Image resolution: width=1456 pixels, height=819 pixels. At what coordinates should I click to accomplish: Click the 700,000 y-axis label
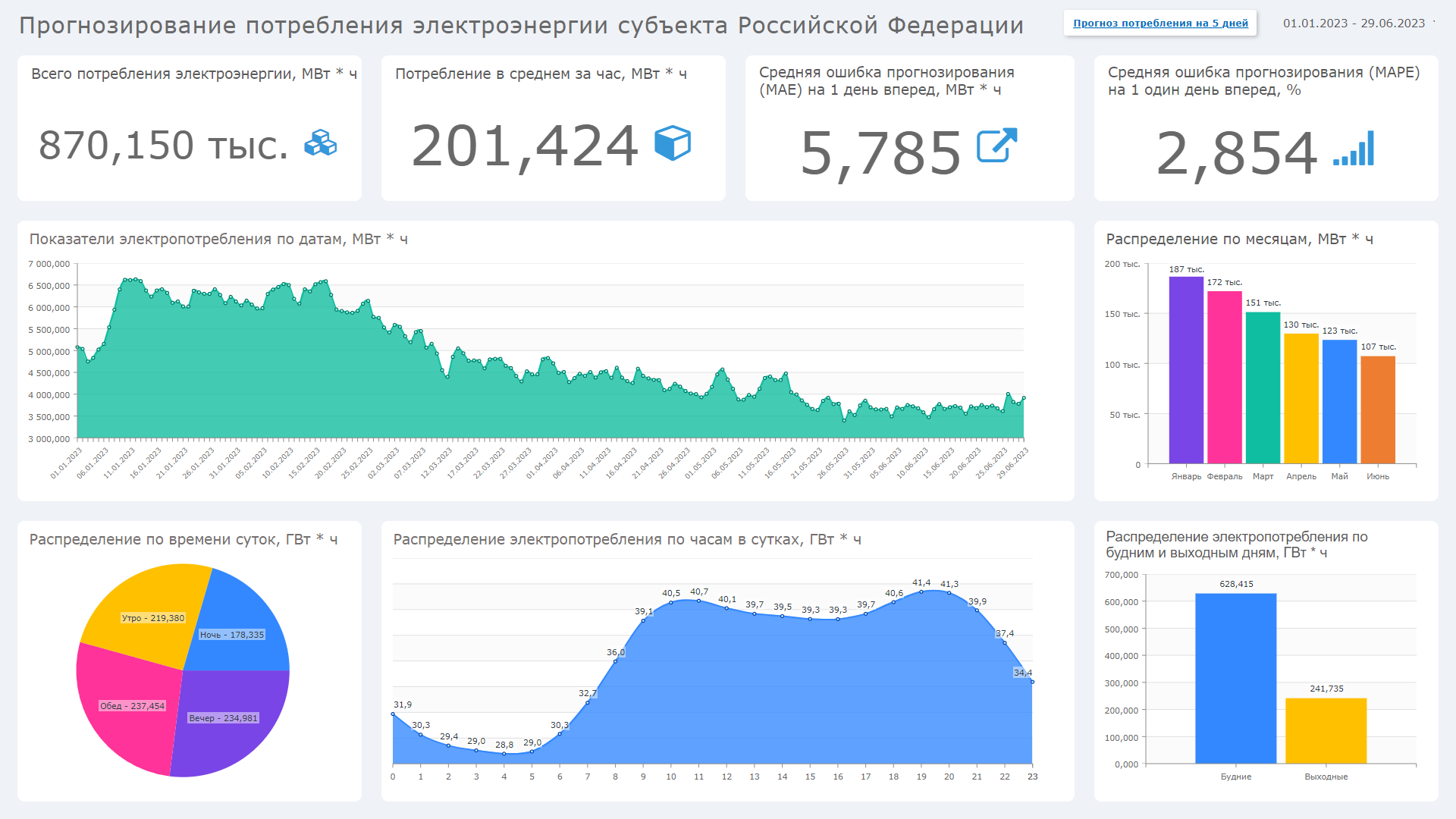[x=1122, y=575]
